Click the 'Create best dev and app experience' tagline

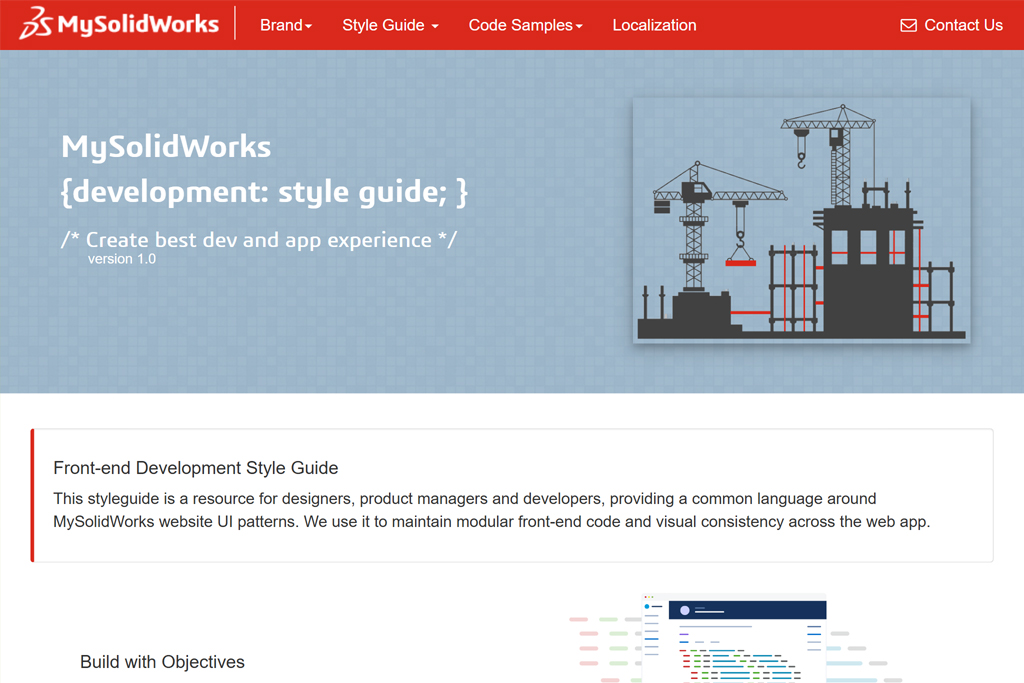259,240
